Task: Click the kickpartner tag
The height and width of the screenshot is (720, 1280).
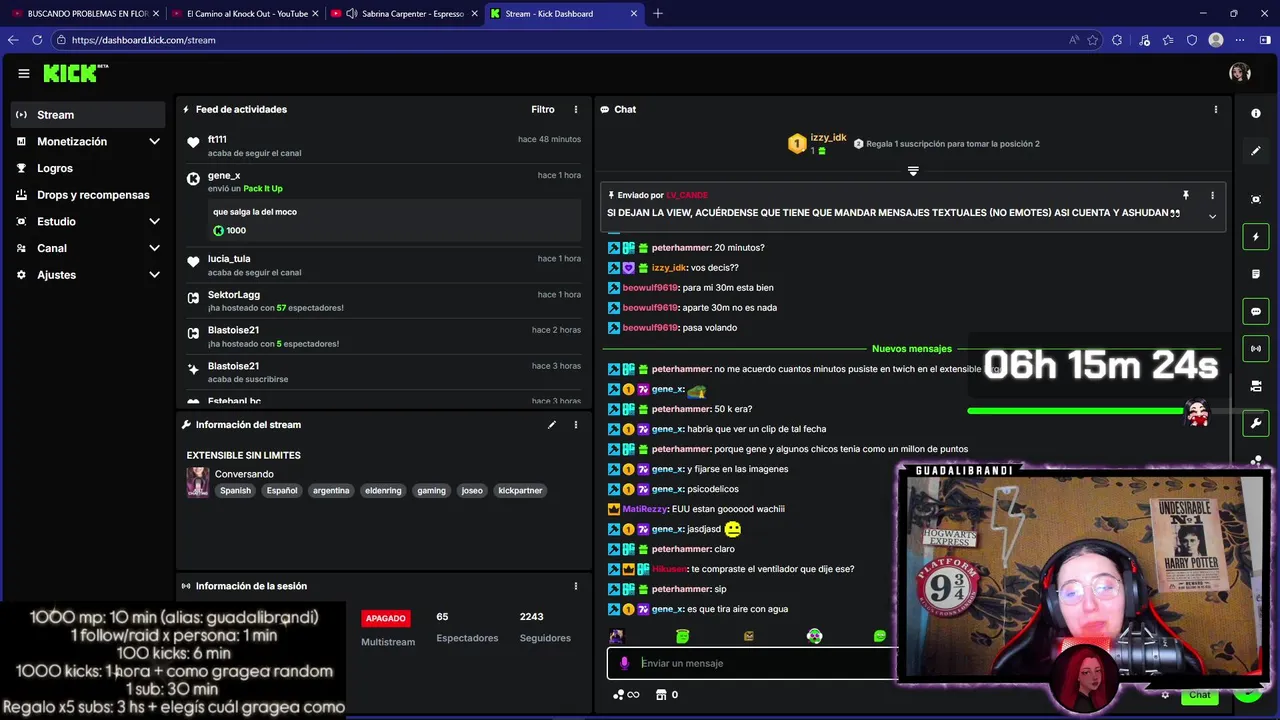Action: 520,491
